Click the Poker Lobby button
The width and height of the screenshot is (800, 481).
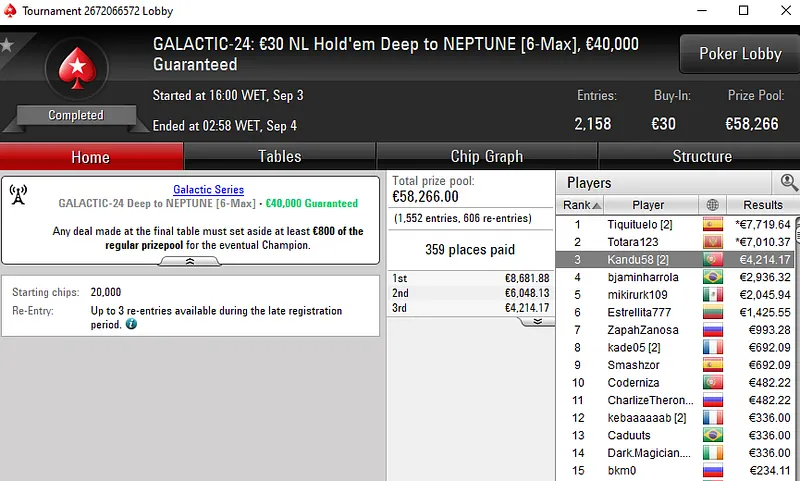(x=740, y=54)
